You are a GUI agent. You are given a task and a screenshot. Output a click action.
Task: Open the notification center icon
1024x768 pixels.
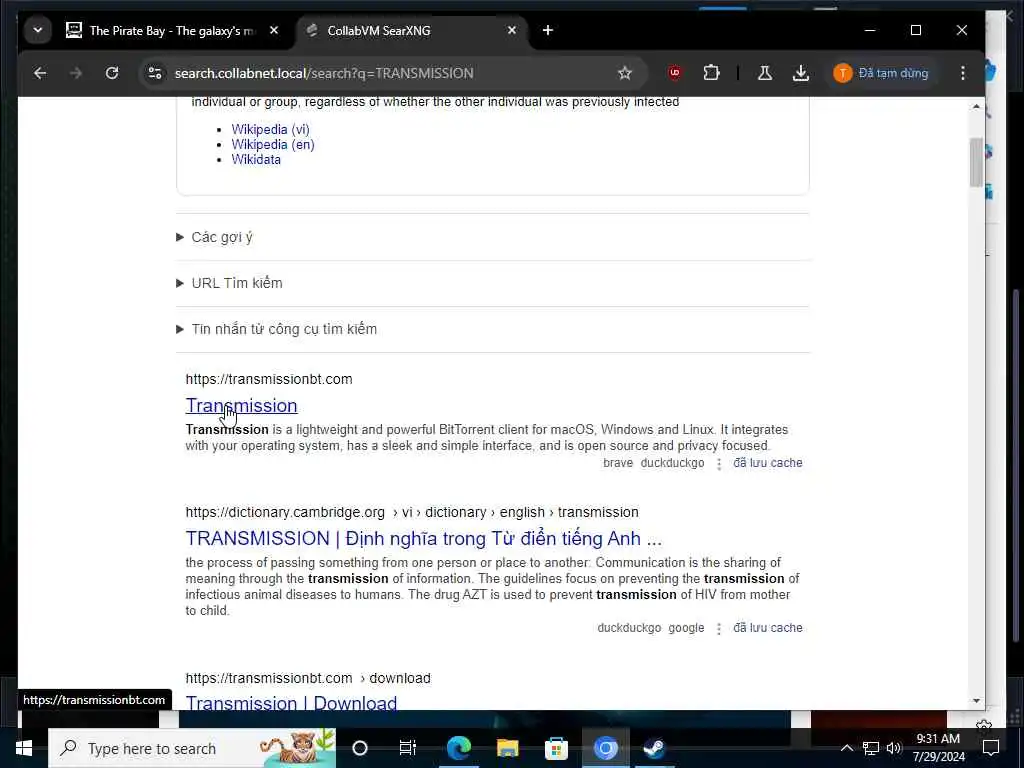click(991, 748)
